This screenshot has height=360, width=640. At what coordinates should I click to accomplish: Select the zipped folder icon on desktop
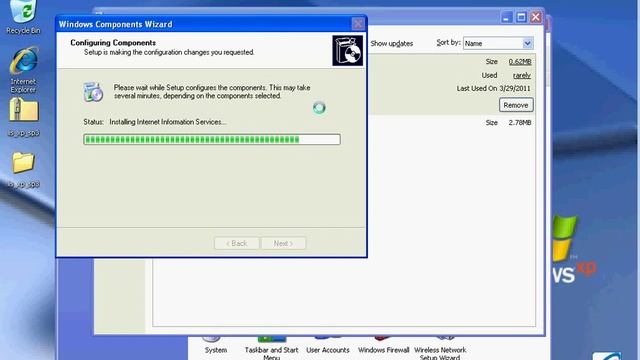[24, 109]
